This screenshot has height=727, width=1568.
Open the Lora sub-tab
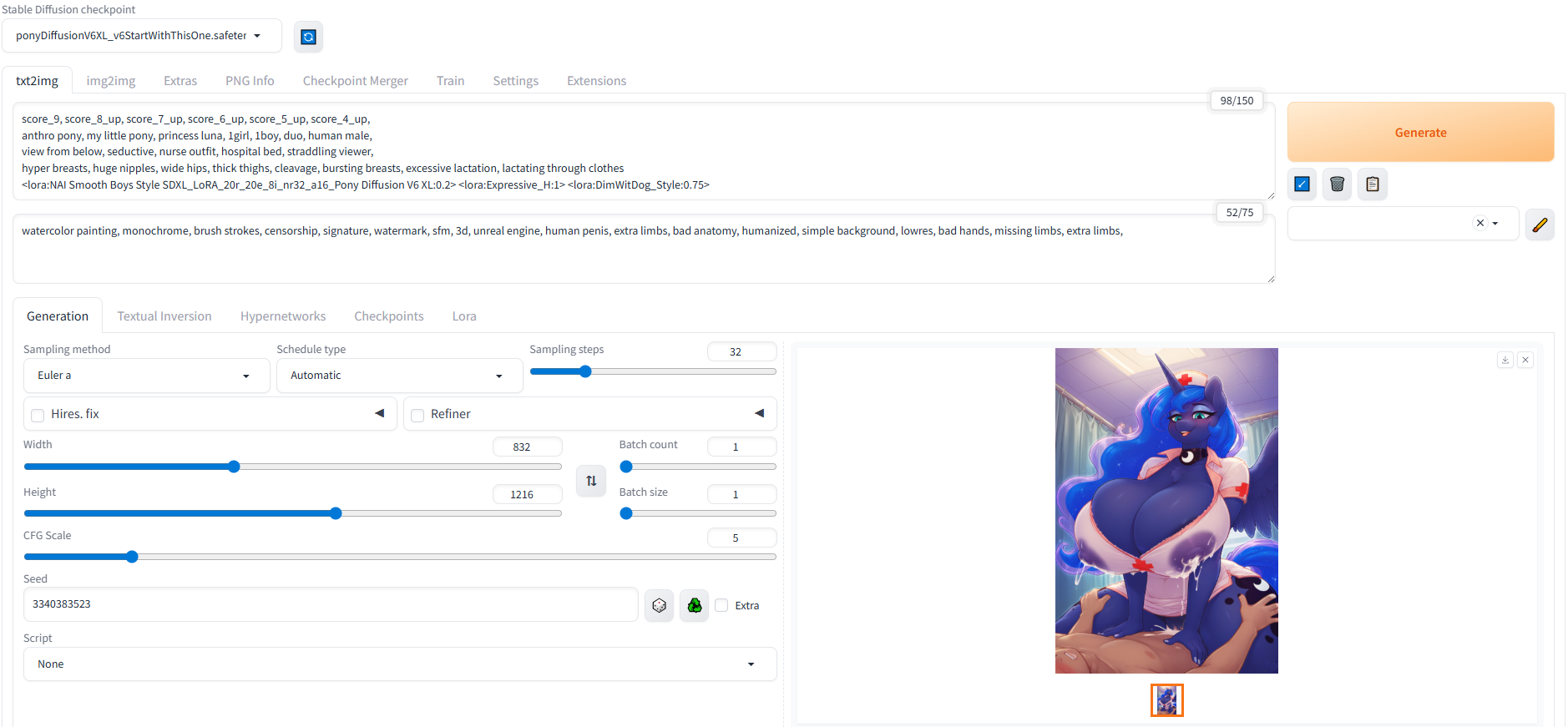pos(464,316)
